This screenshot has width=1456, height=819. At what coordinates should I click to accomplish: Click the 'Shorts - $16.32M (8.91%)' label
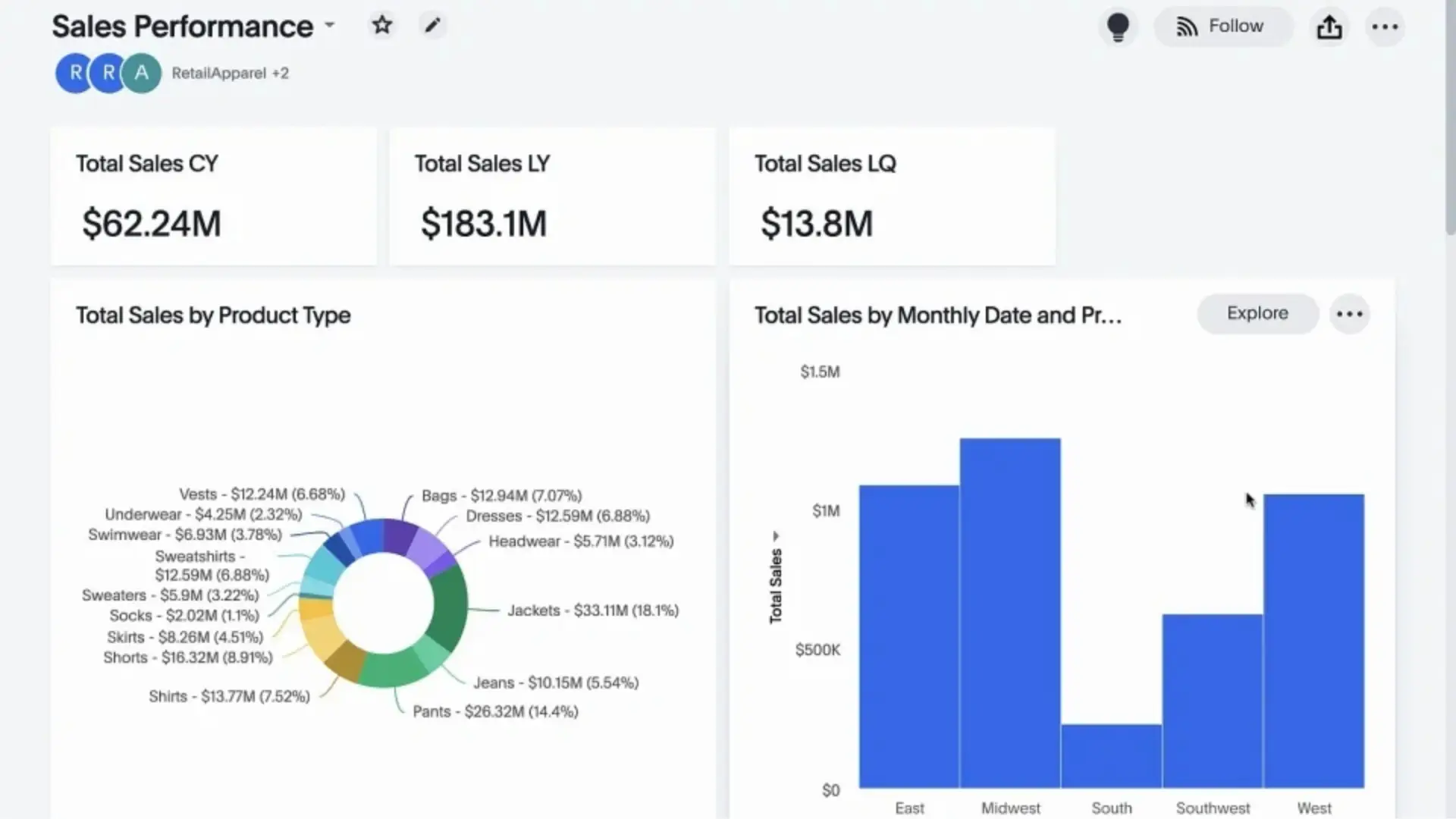(x=188, y=657)
